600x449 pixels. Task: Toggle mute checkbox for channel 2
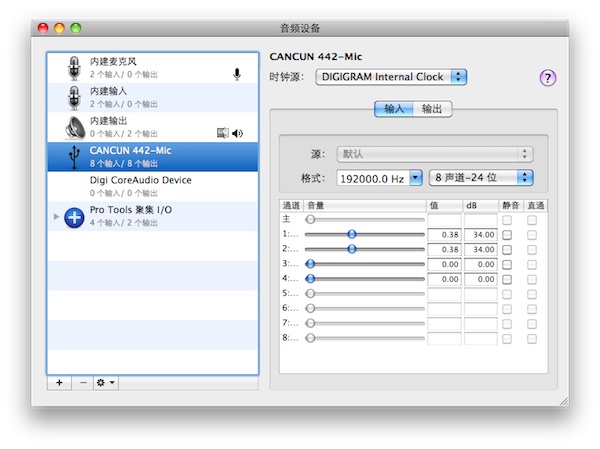point(508,249)
